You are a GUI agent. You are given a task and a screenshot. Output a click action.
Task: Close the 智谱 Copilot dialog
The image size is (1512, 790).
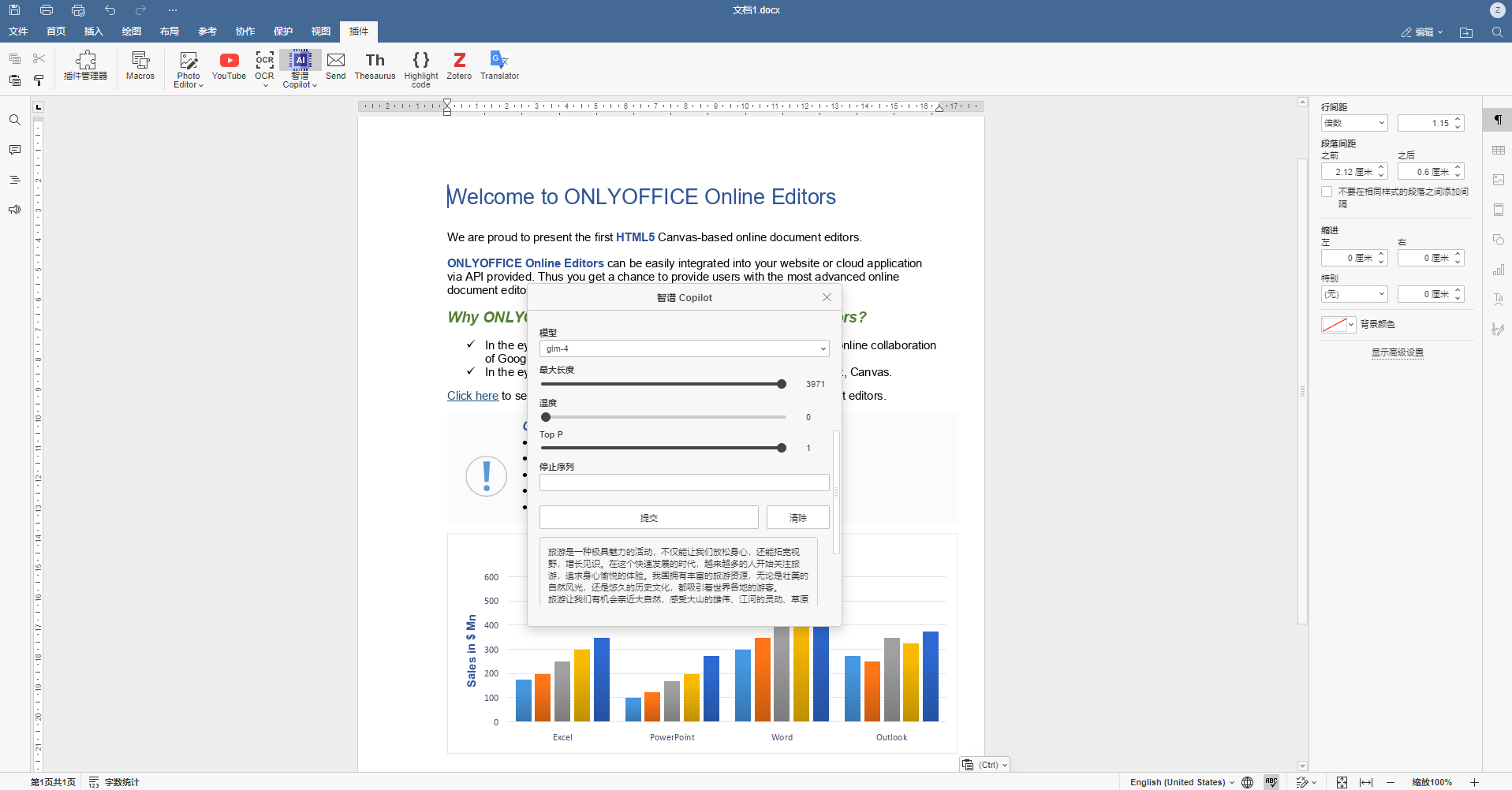[827, 297]
